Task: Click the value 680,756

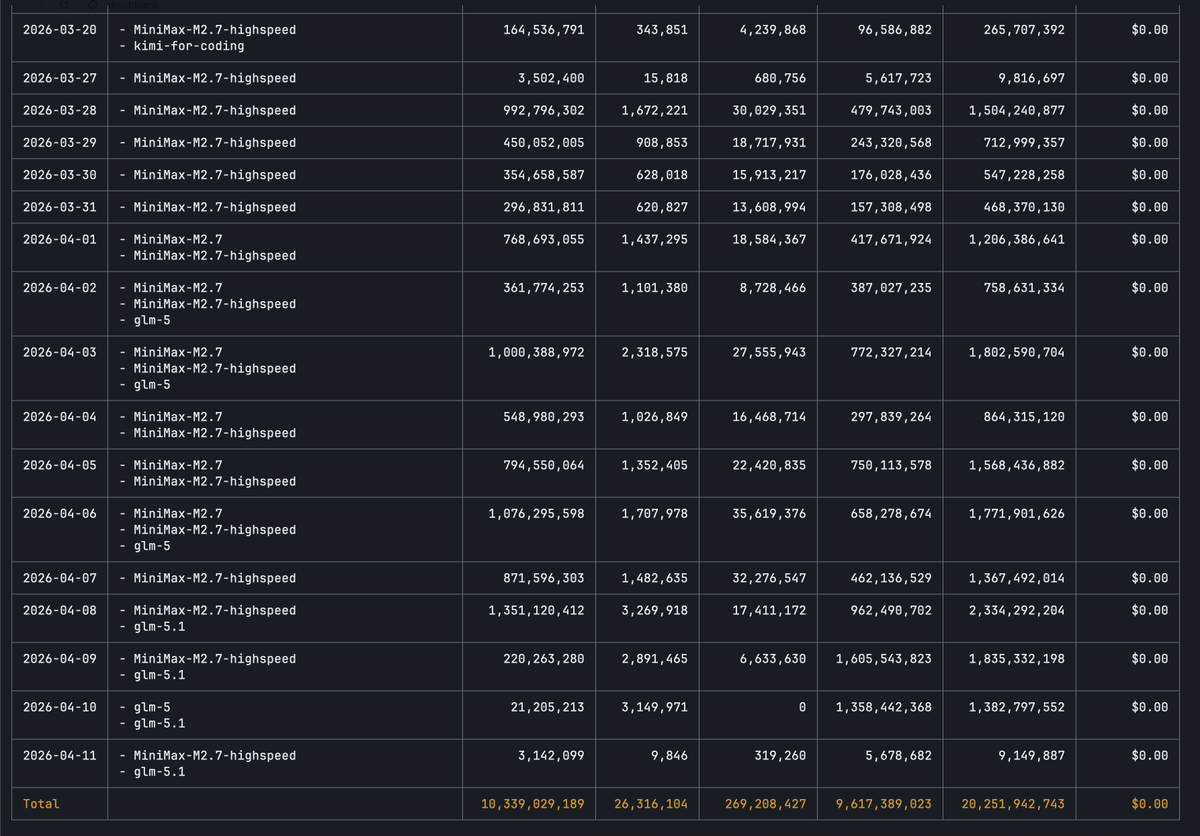Action: [x=780, y=78]
